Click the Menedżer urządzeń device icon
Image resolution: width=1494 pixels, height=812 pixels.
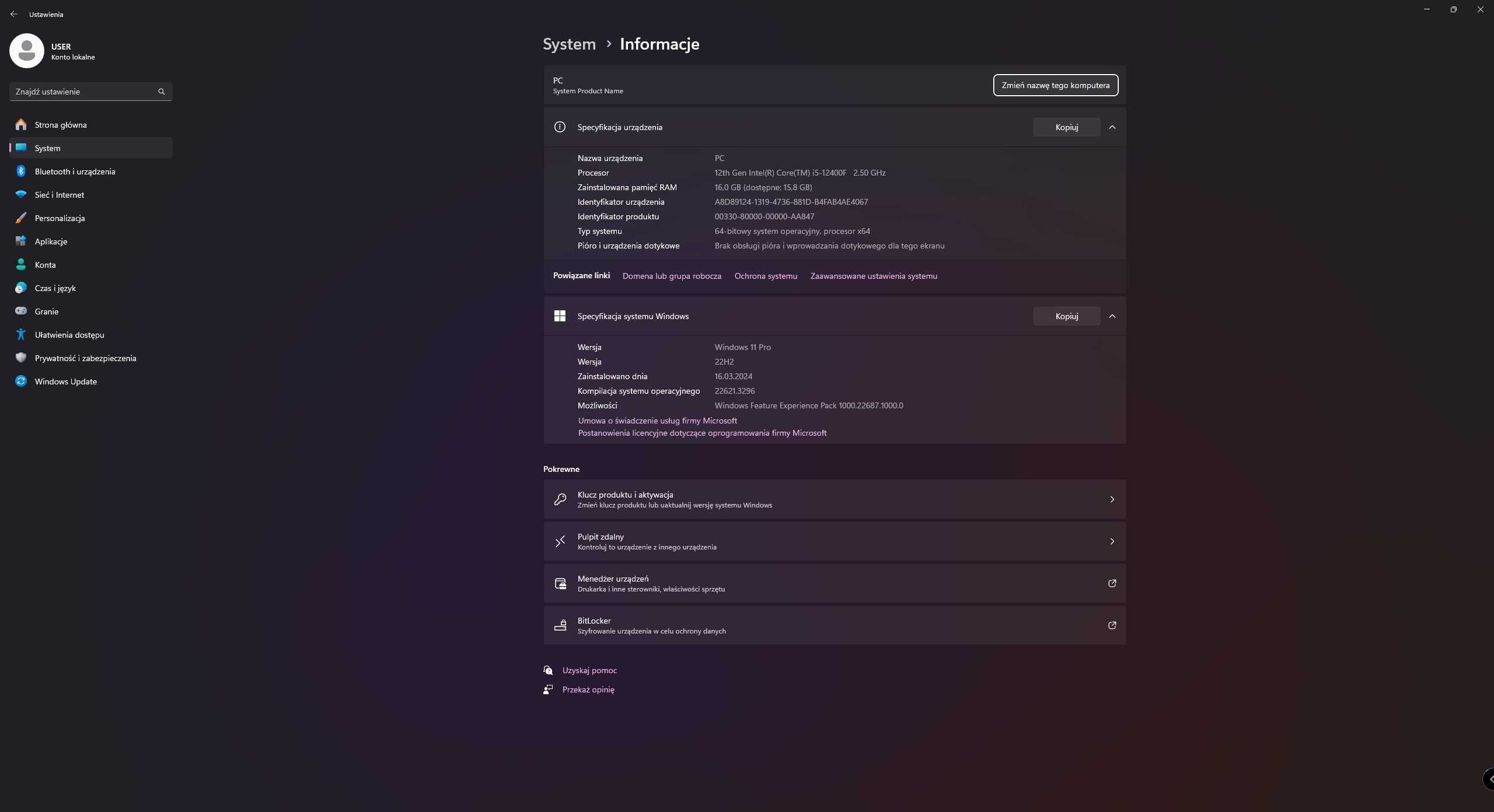pyautogui.click(x=560, y=583)
